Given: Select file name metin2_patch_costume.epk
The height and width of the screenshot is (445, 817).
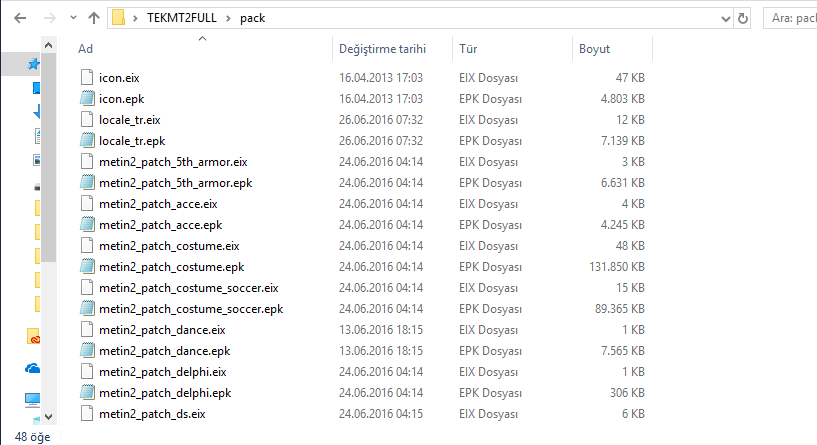Looking at the screenshot, I should pos(171,267).
